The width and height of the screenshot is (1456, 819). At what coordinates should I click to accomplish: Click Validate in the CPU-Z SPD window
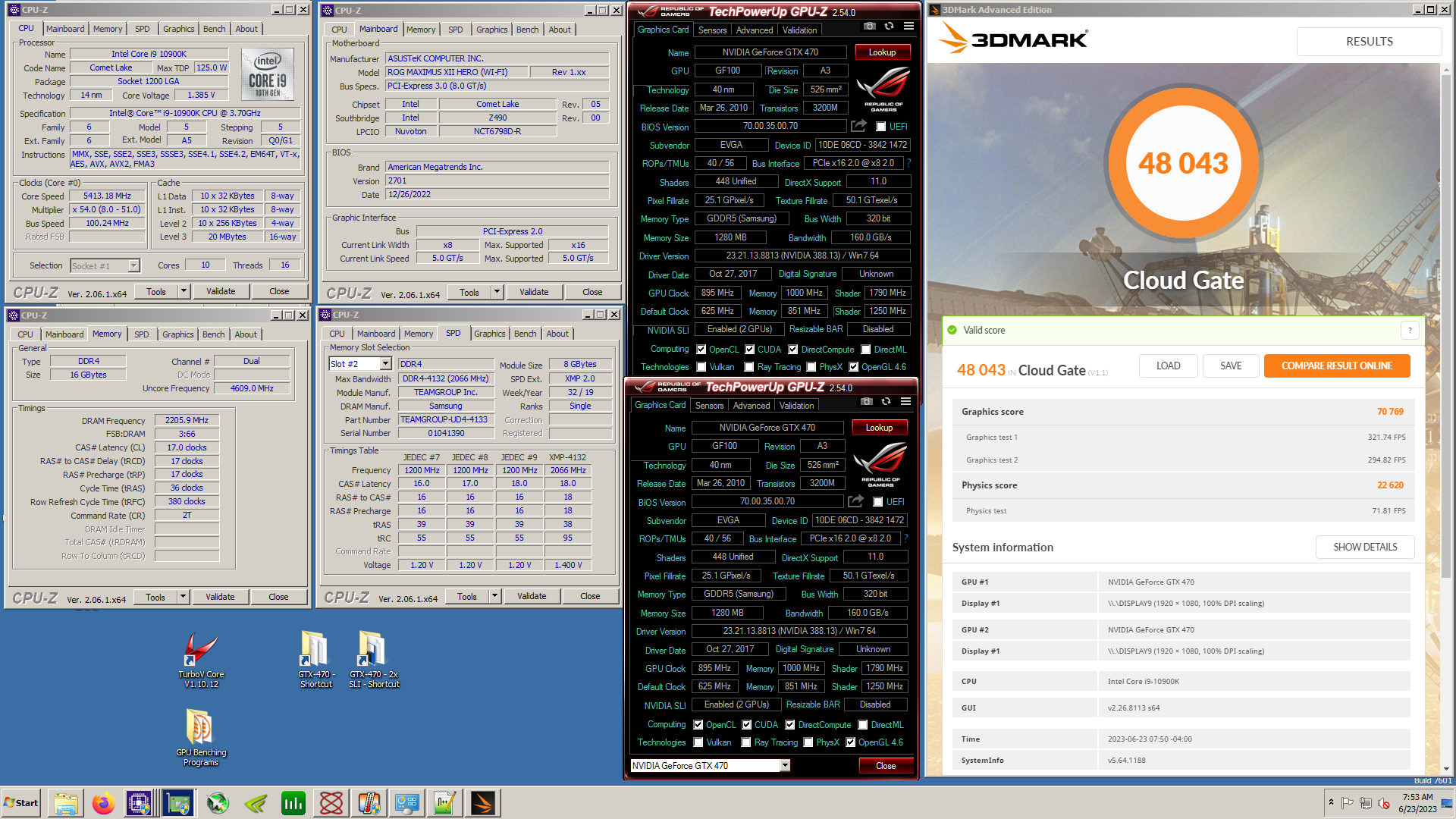(532, 596)
